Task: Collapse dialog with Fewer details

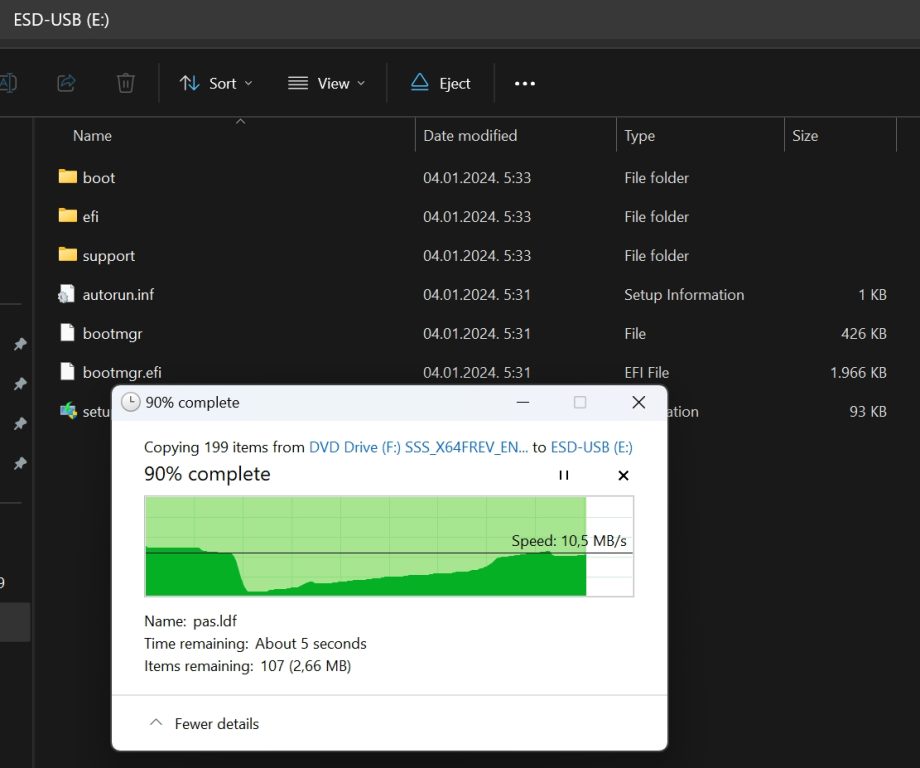Action: point(204,723)
